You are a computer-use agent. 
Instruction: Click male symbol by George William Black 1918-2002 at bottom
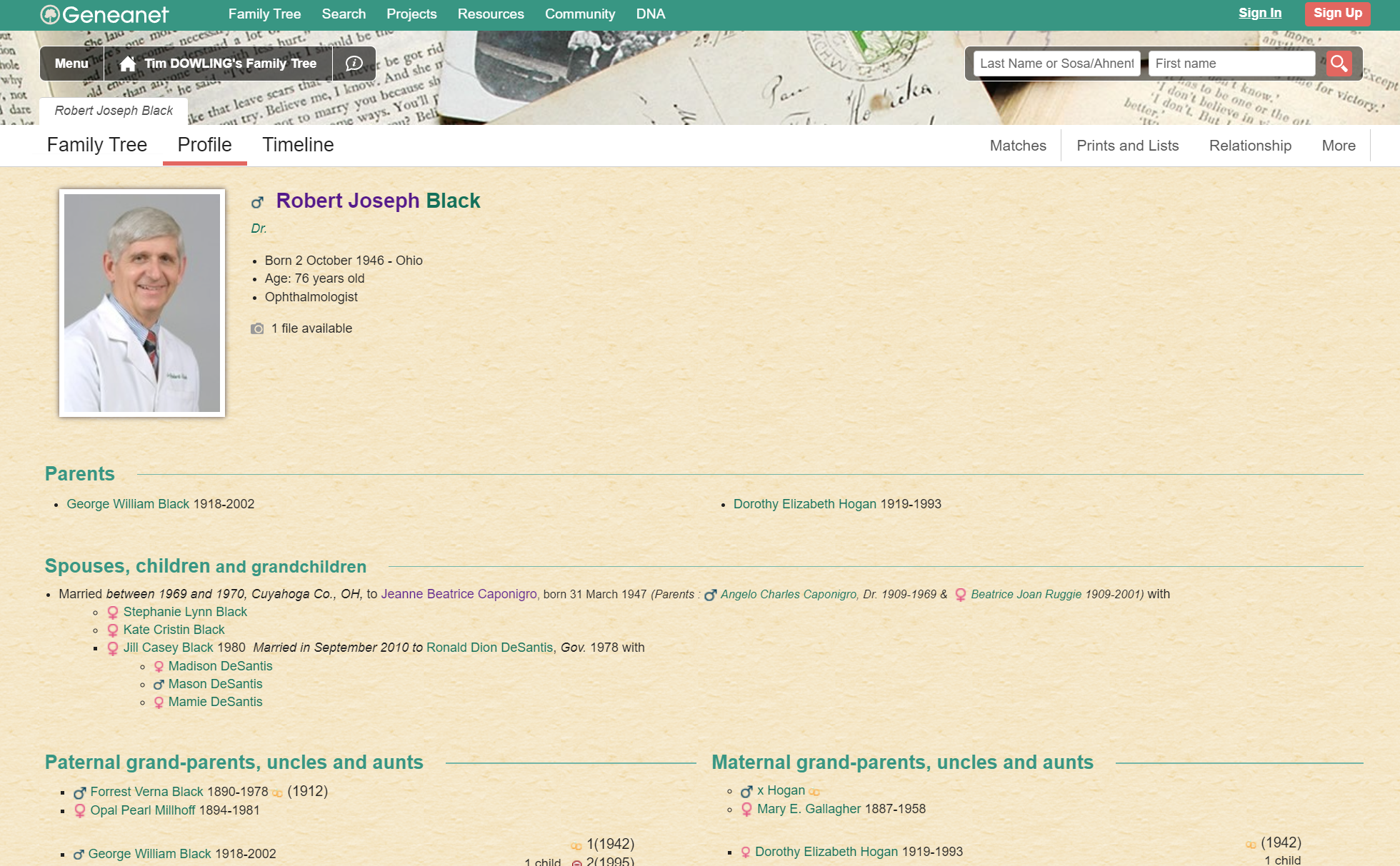tap(79, 855)
